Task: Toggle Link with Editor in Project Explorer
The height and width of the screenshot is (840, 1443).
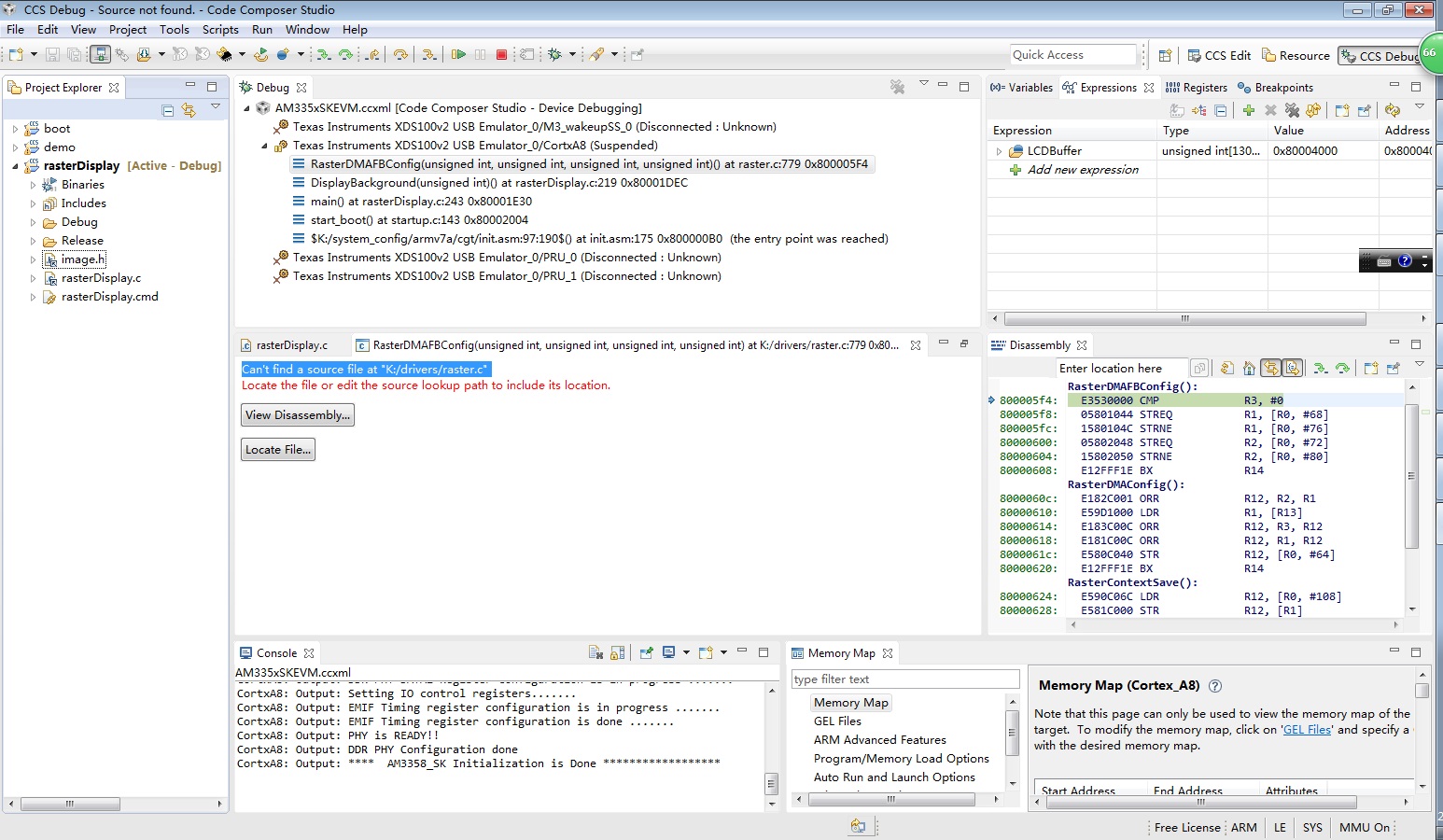Action: tap(189, 110)
